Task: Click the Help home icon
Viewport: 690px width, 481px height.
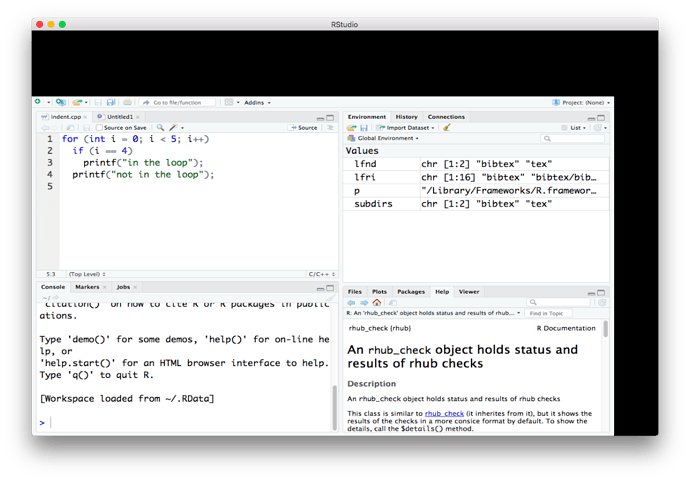Action: (377, 302)
